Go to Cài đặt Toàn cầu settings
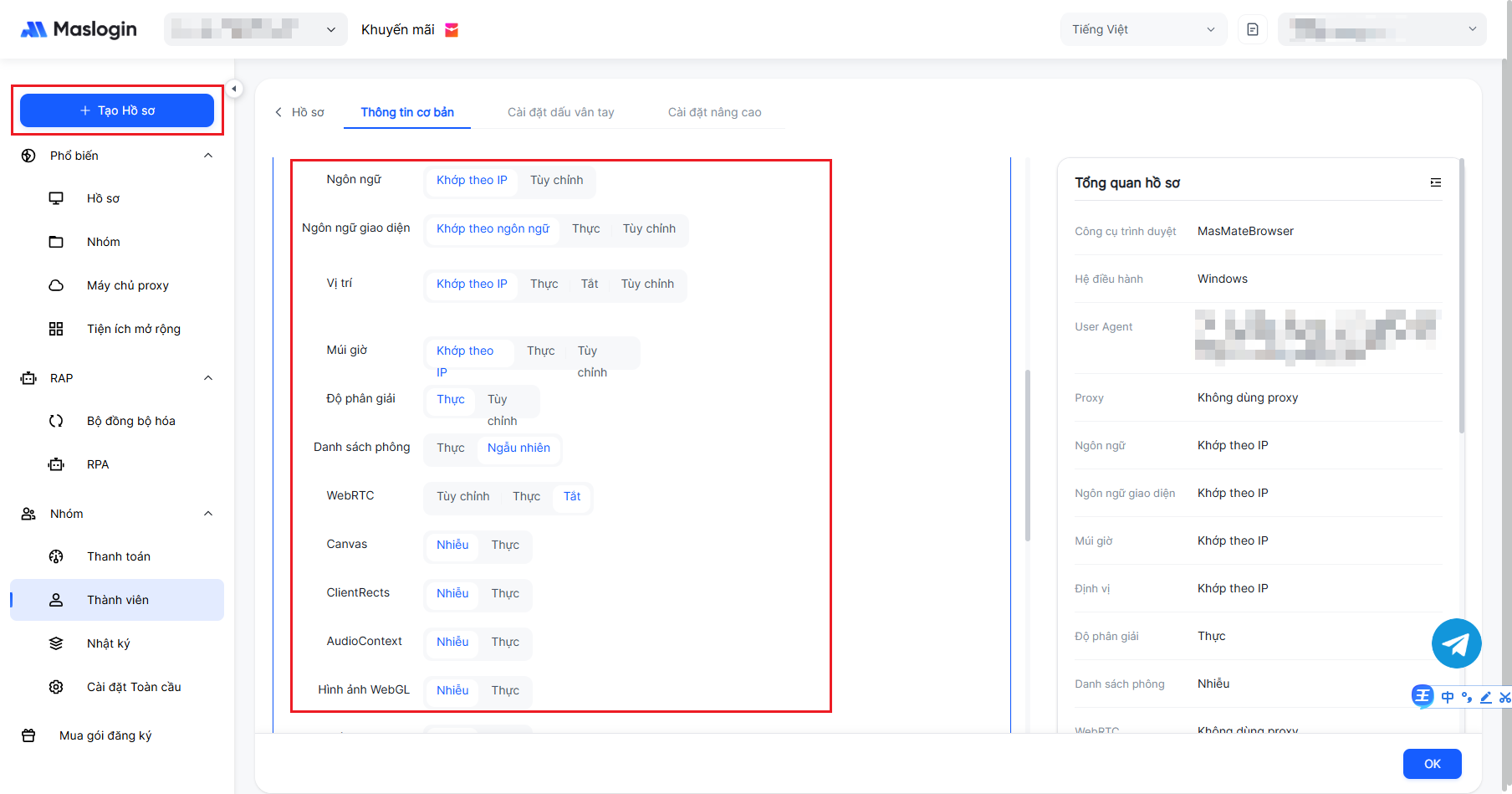Viewport: 1512px width, 794px height. pos(133,687)
